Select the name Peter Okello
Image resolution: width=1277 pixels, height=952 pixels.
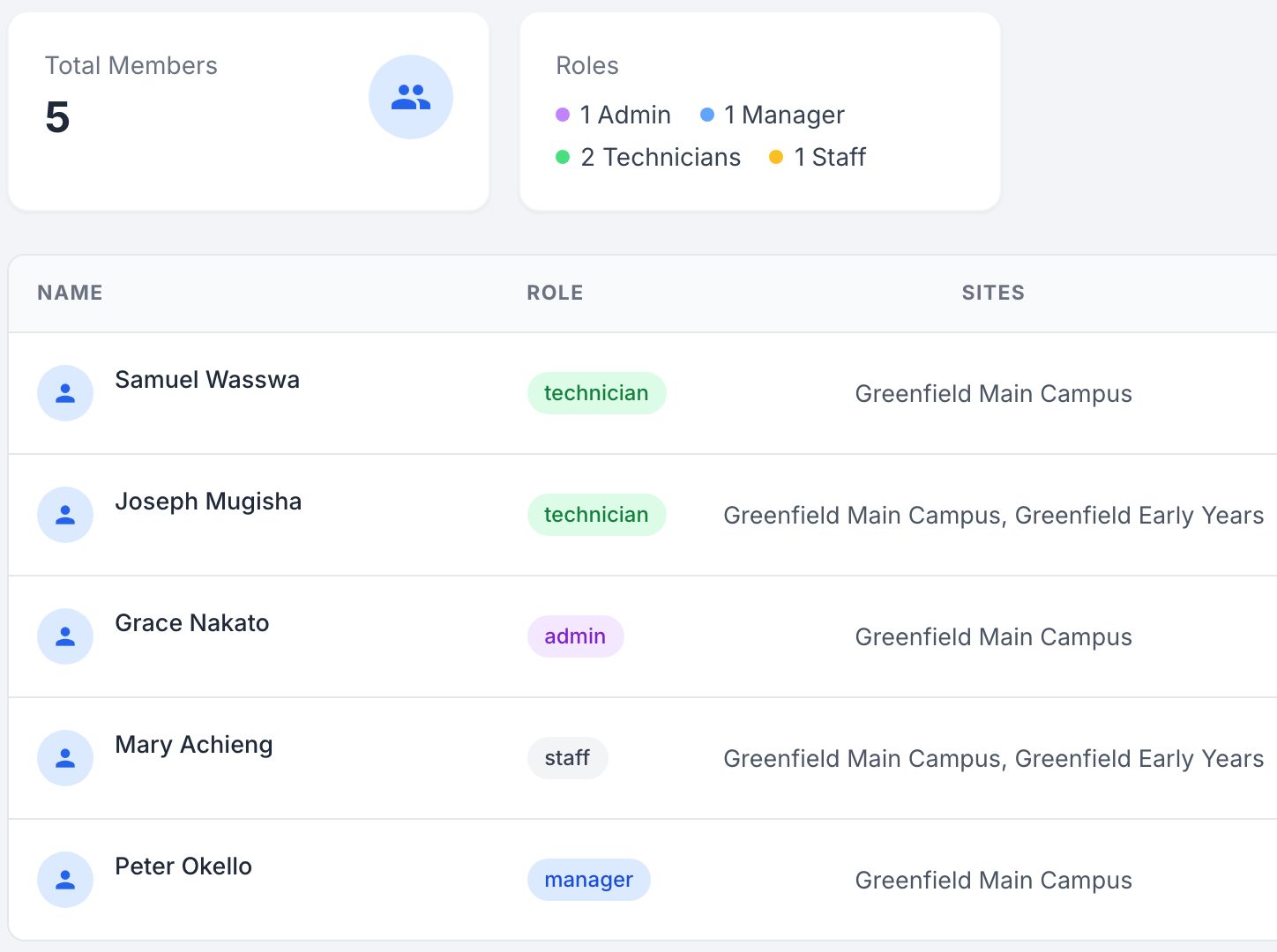tap(183, 866)
